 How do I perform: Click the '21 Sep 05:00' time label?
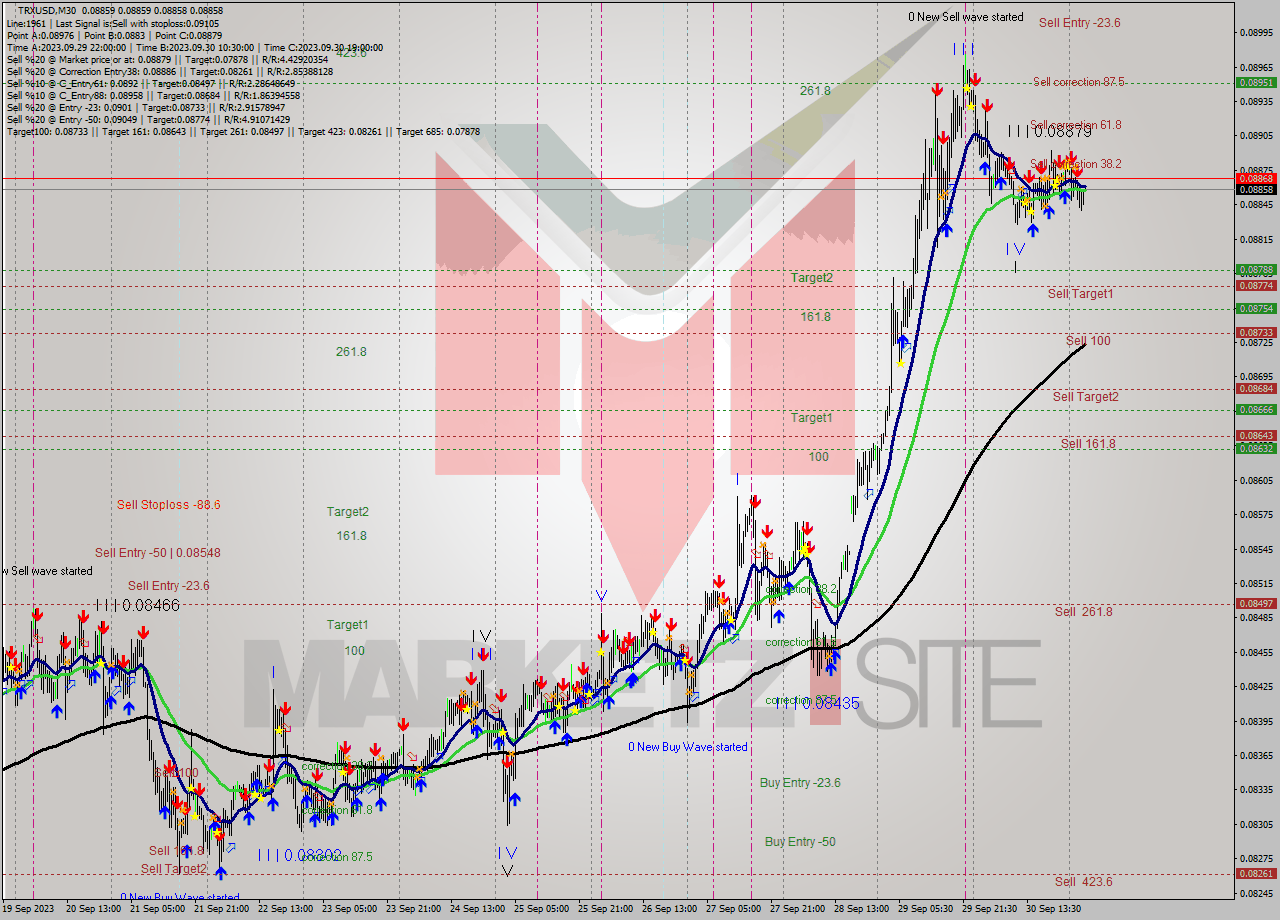(x=160, y=909)
